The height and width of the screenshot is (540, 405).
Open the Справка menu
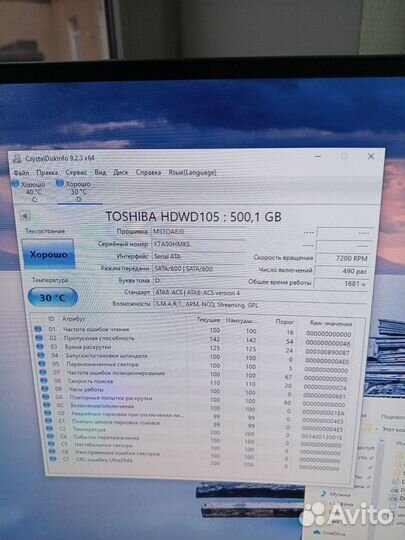148,172
